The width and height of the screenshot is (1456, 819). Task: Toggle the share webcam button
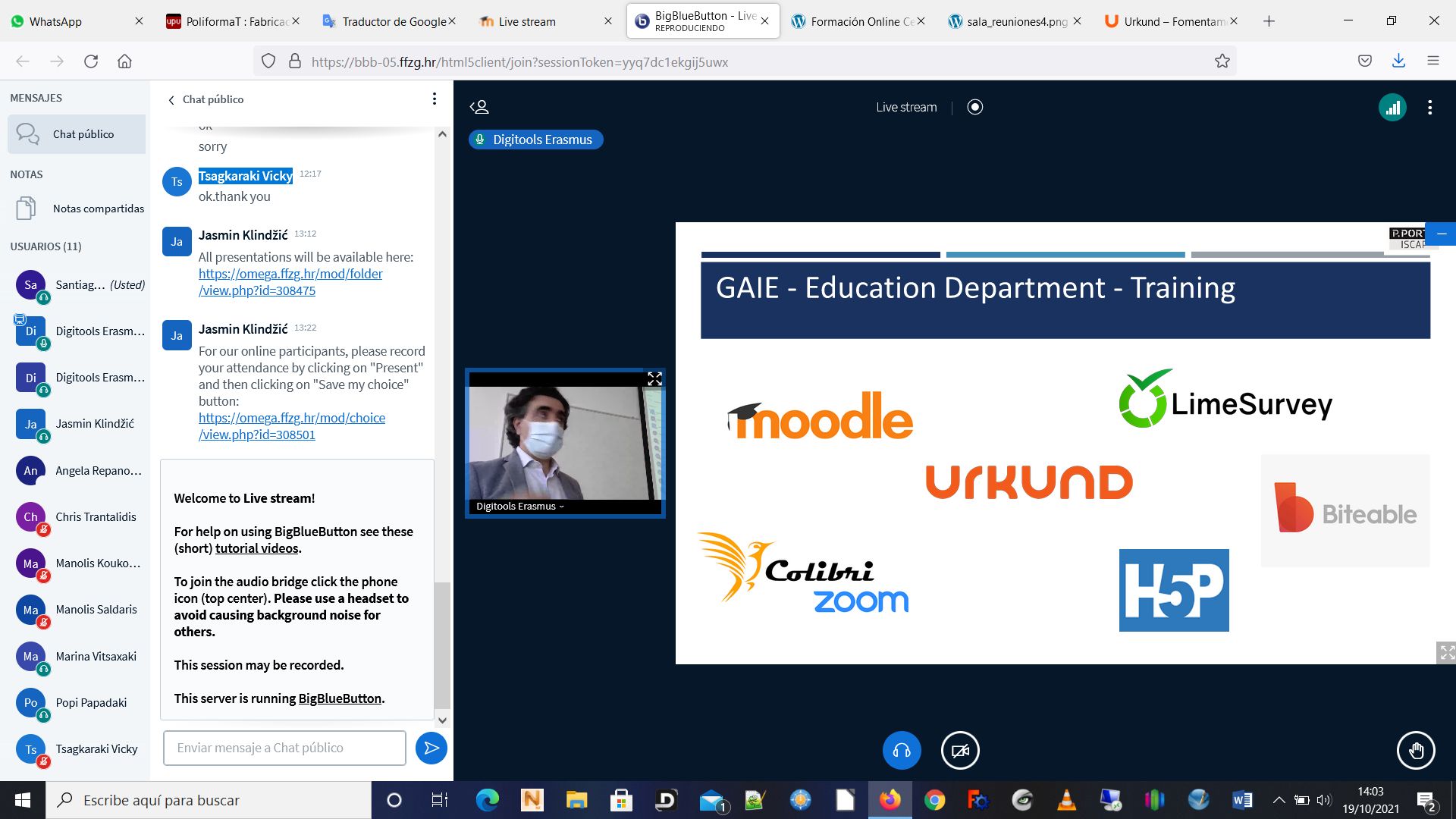pyautogui.click(x=960, y=751)
